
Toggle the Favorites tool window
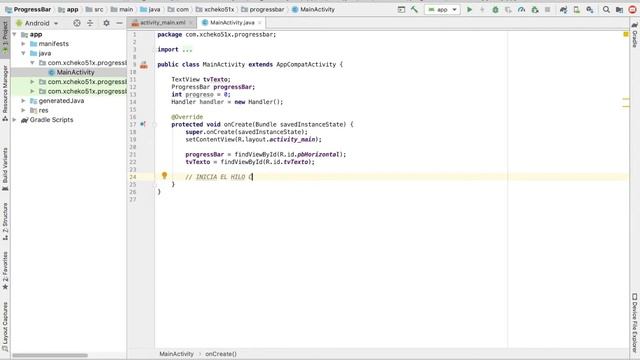coord(5,271)
